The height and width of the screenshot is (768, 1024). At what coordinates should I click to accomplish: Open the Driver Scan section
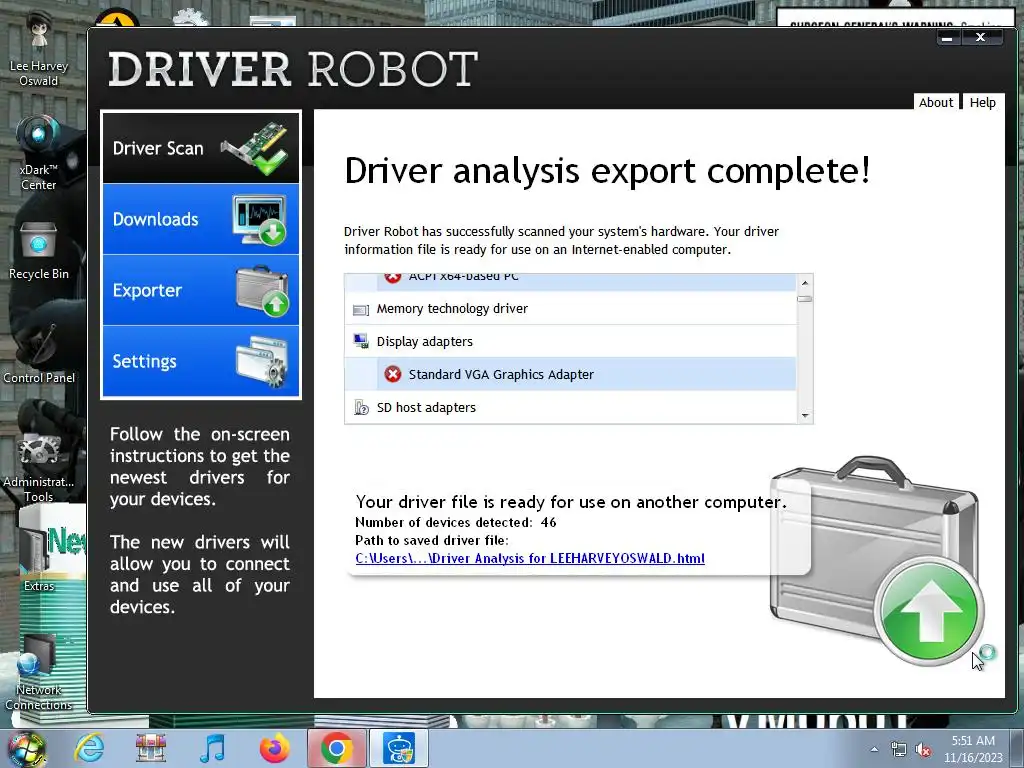coord(200,148)
